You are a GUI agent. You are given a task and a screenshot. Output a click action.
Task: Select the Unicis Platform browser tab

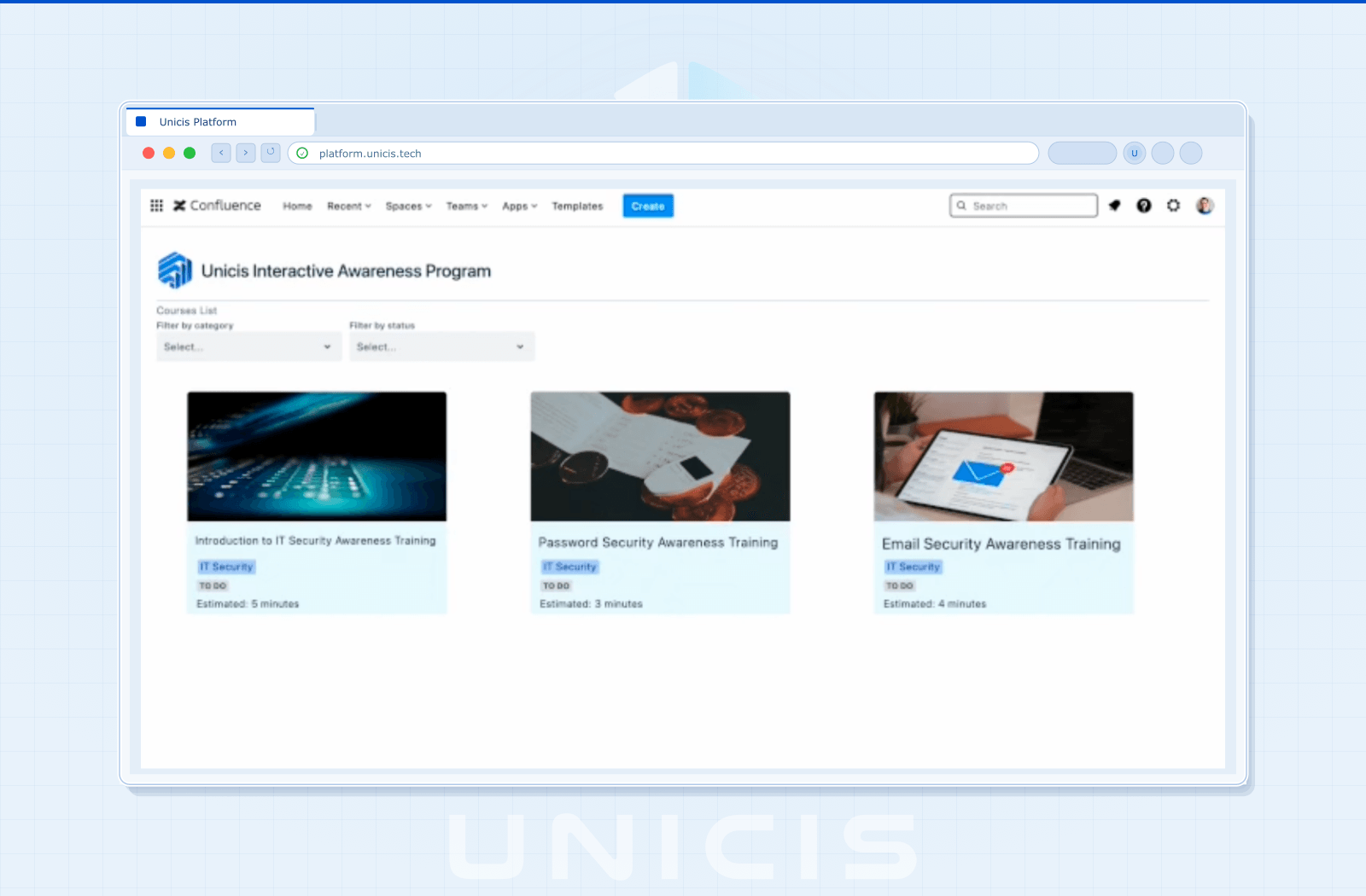coord(220,122)
